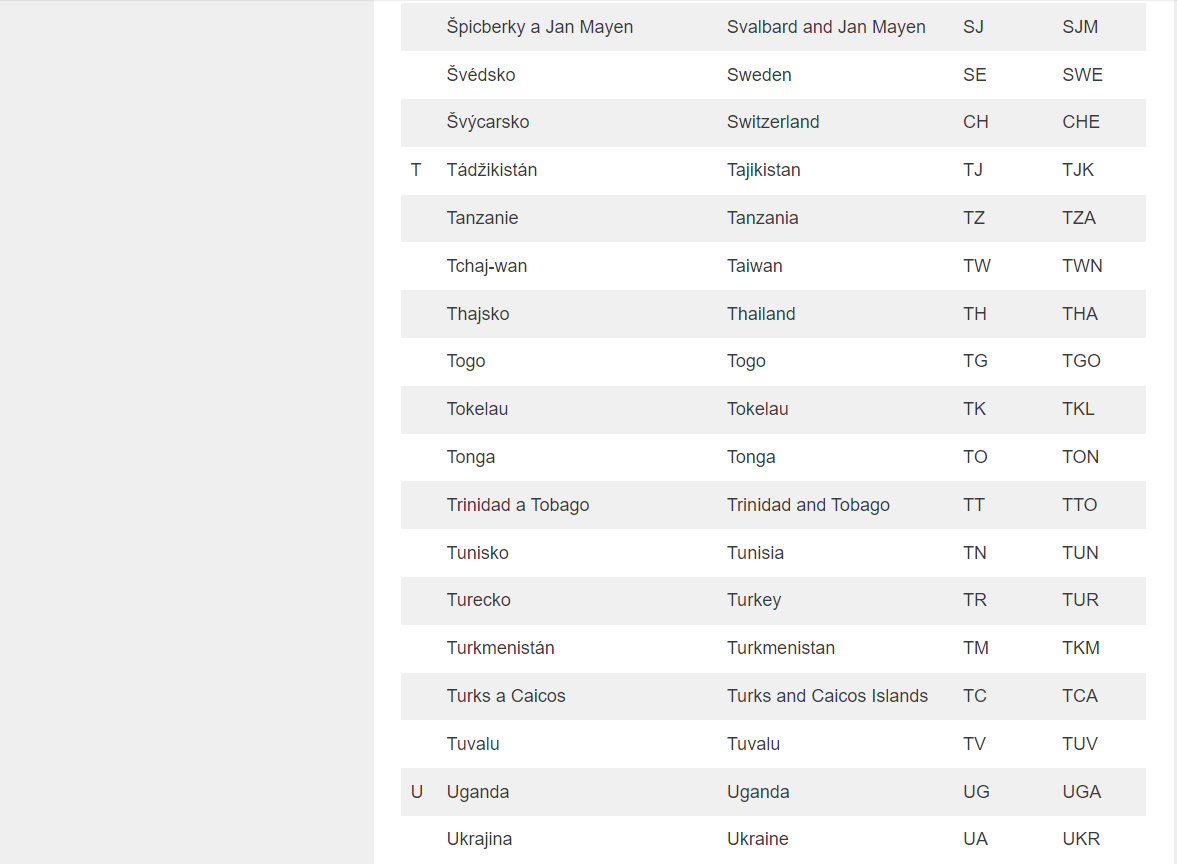Click the Czech name Ukrajina
This screenshot has width=1177, height=864.
click(x=479, y=839)
